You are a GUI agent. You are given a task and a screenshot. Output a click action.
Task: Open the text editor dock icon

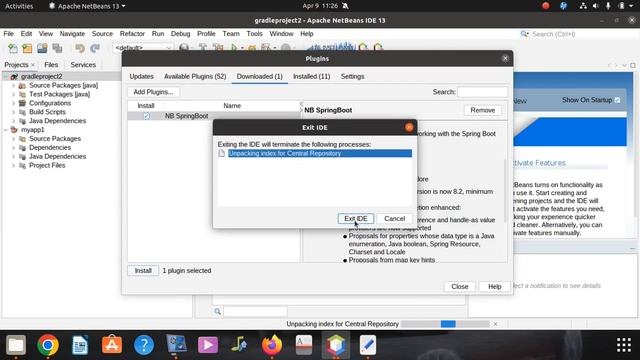(368, 345)
